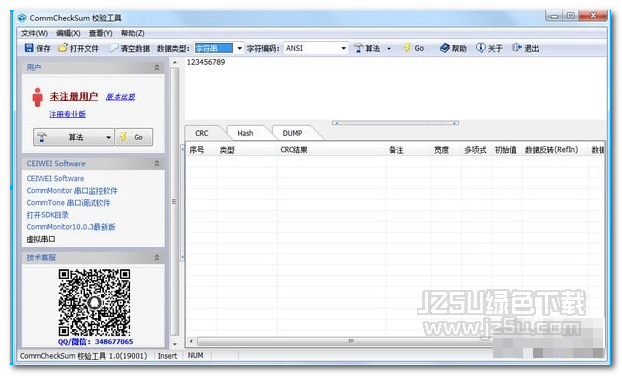This screenshot has width=622, height=376.
Task: Click the CRC结果 column header
Action: coord(331,150)
